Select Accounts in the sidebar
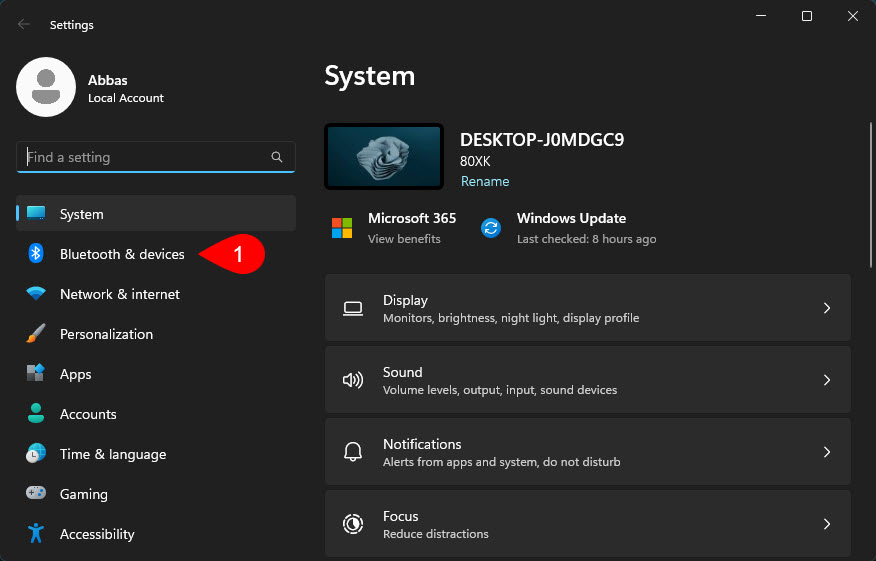Screen dimensions: 876x561 [88, 414]
